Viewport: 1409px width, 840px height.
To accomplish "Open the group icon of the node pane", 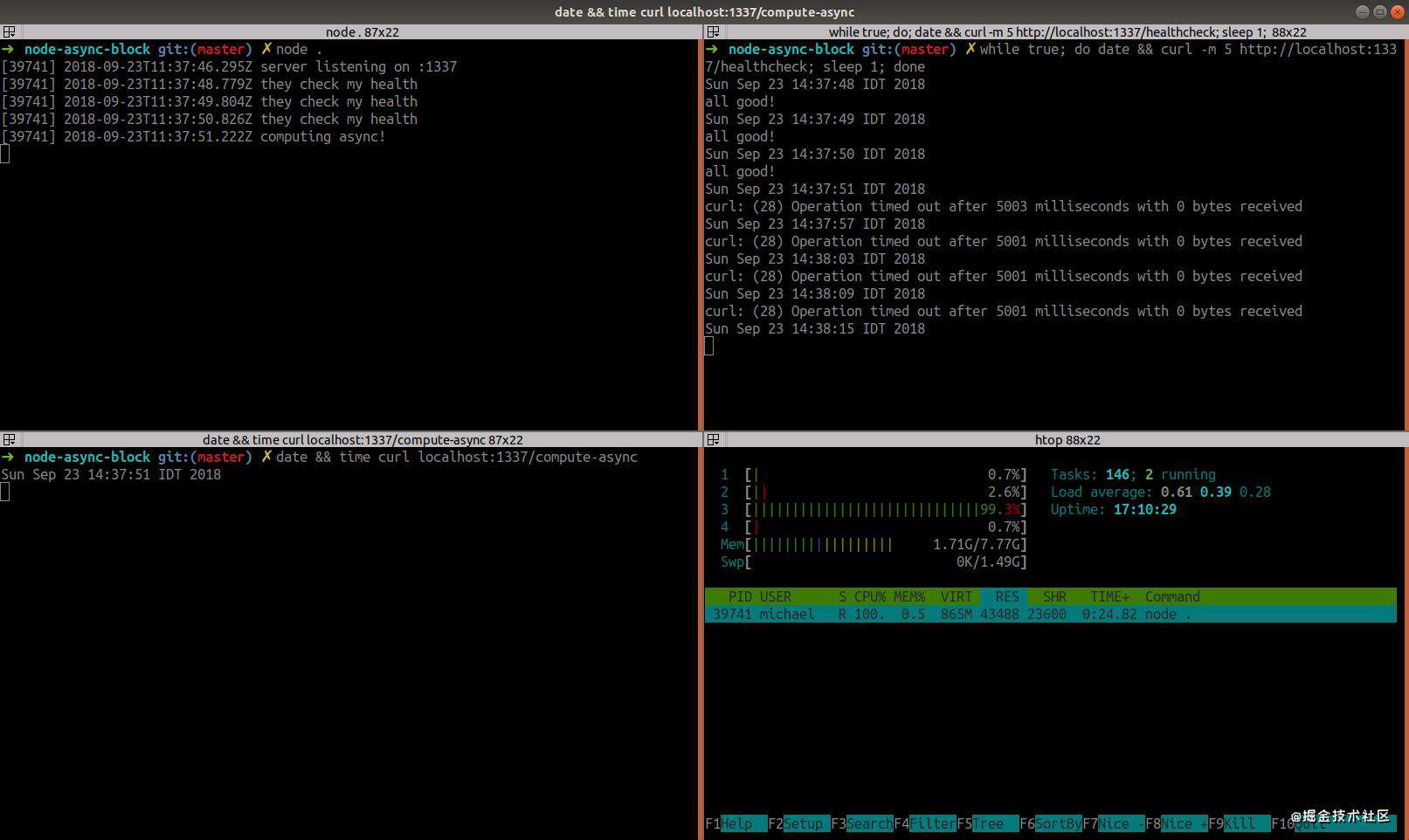I will [x=9, y=31].
